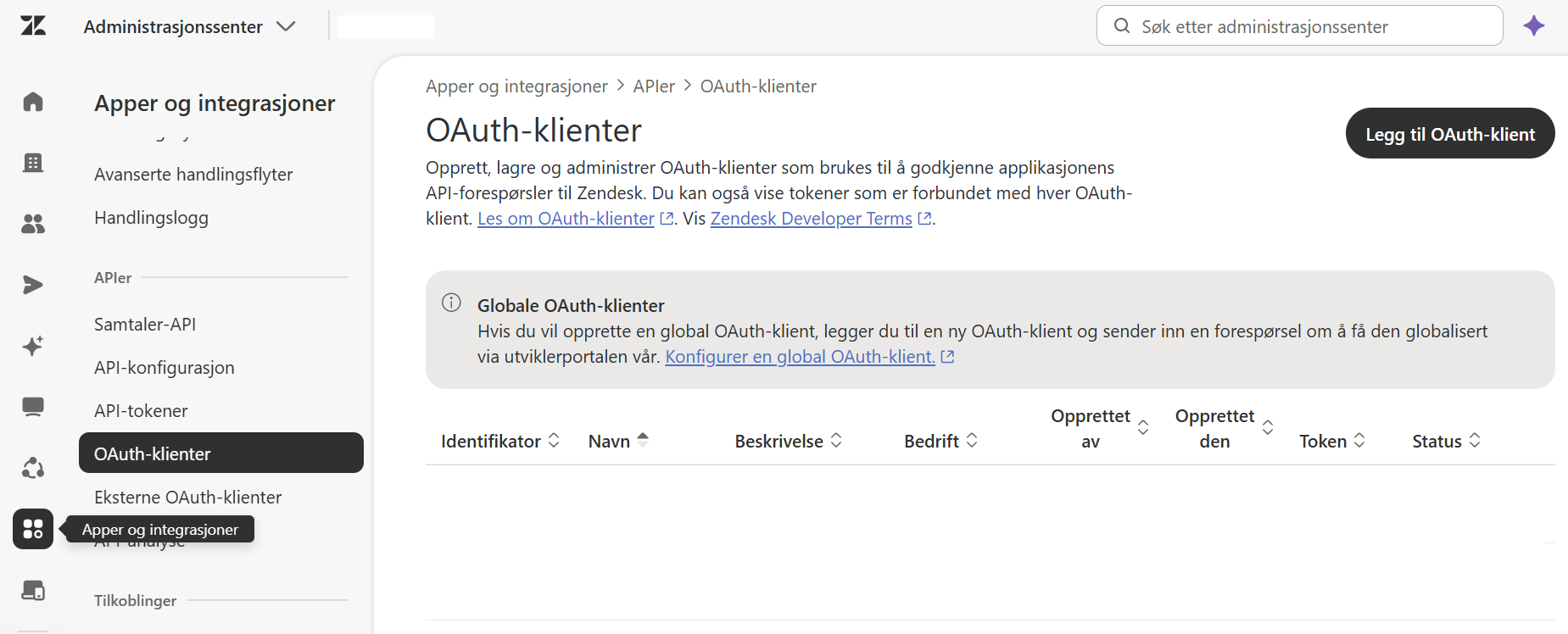The width and height of the screenshot is (1568, 634).
Task: Click Apper og integrasjoner breadcrumb
Action: [516, 86]
